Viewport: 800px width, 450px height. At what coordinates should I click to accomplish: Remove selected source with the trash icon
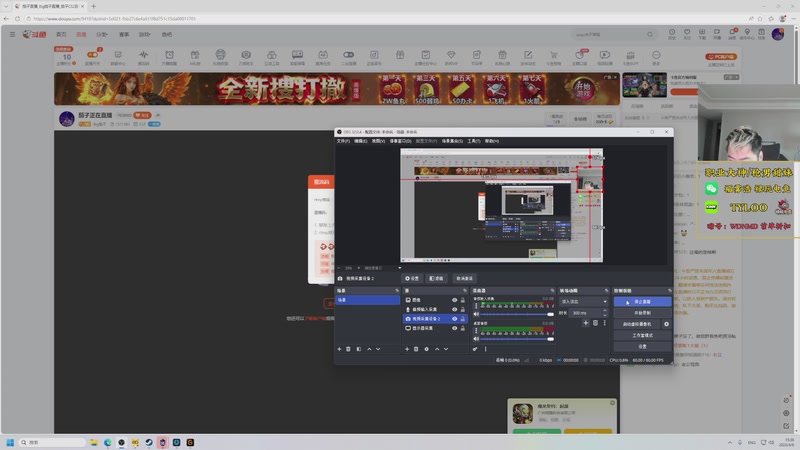pyautogui.click(x=416, y=349)
